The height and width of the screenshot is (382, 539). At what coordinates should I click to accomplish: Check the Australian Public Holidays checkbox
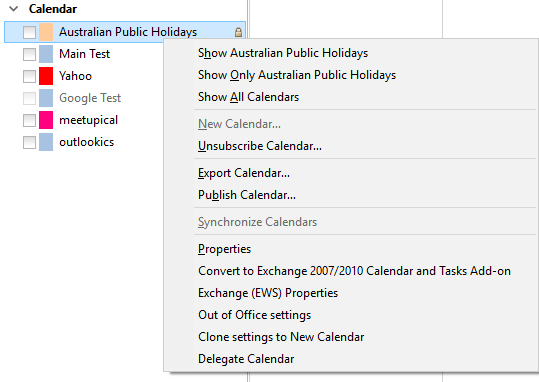point(29,32)
